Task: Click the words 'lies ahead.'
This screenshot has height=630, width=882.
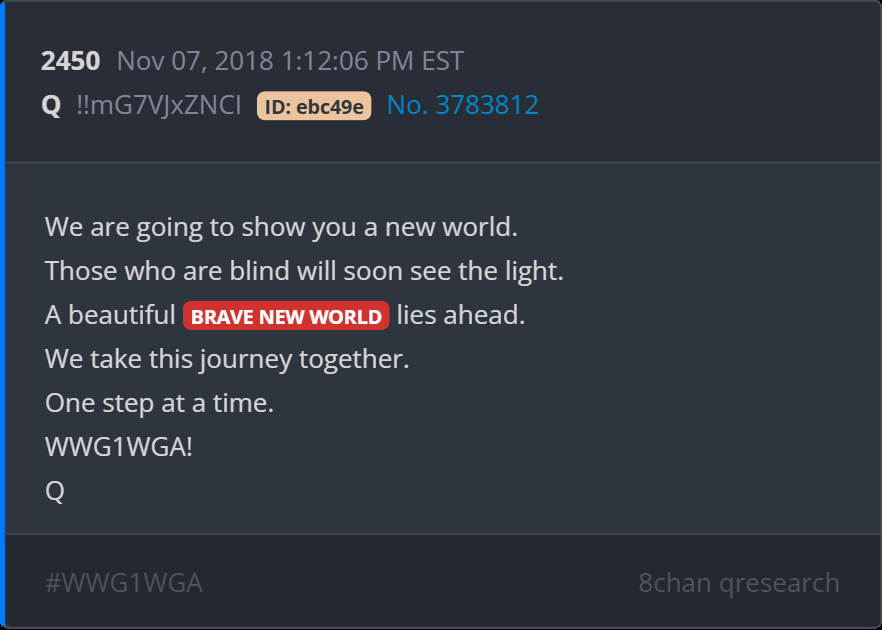Action: (x=461, y=315)
